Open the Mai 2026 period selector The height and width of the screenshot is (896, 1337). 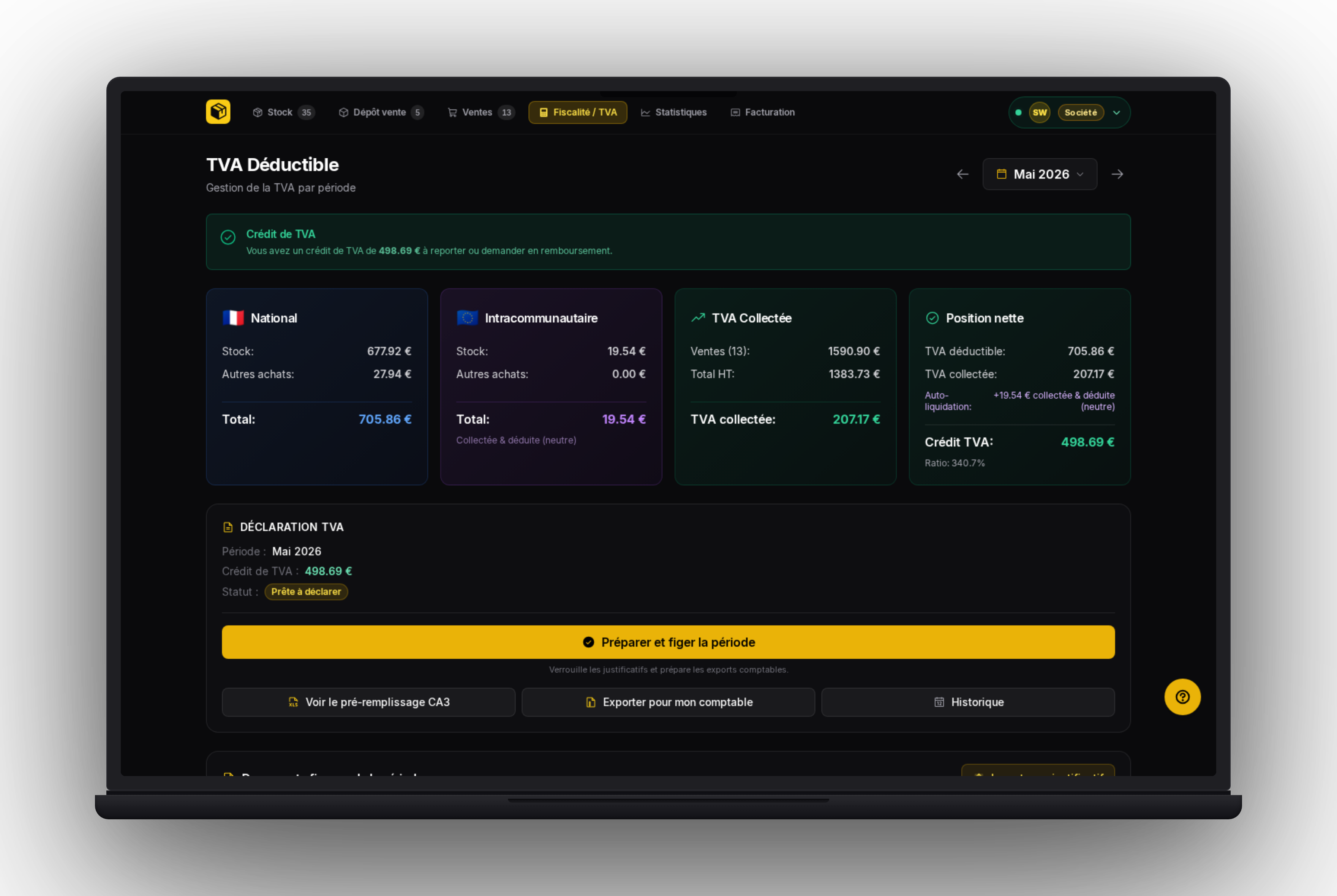[x=1039, y=174]
